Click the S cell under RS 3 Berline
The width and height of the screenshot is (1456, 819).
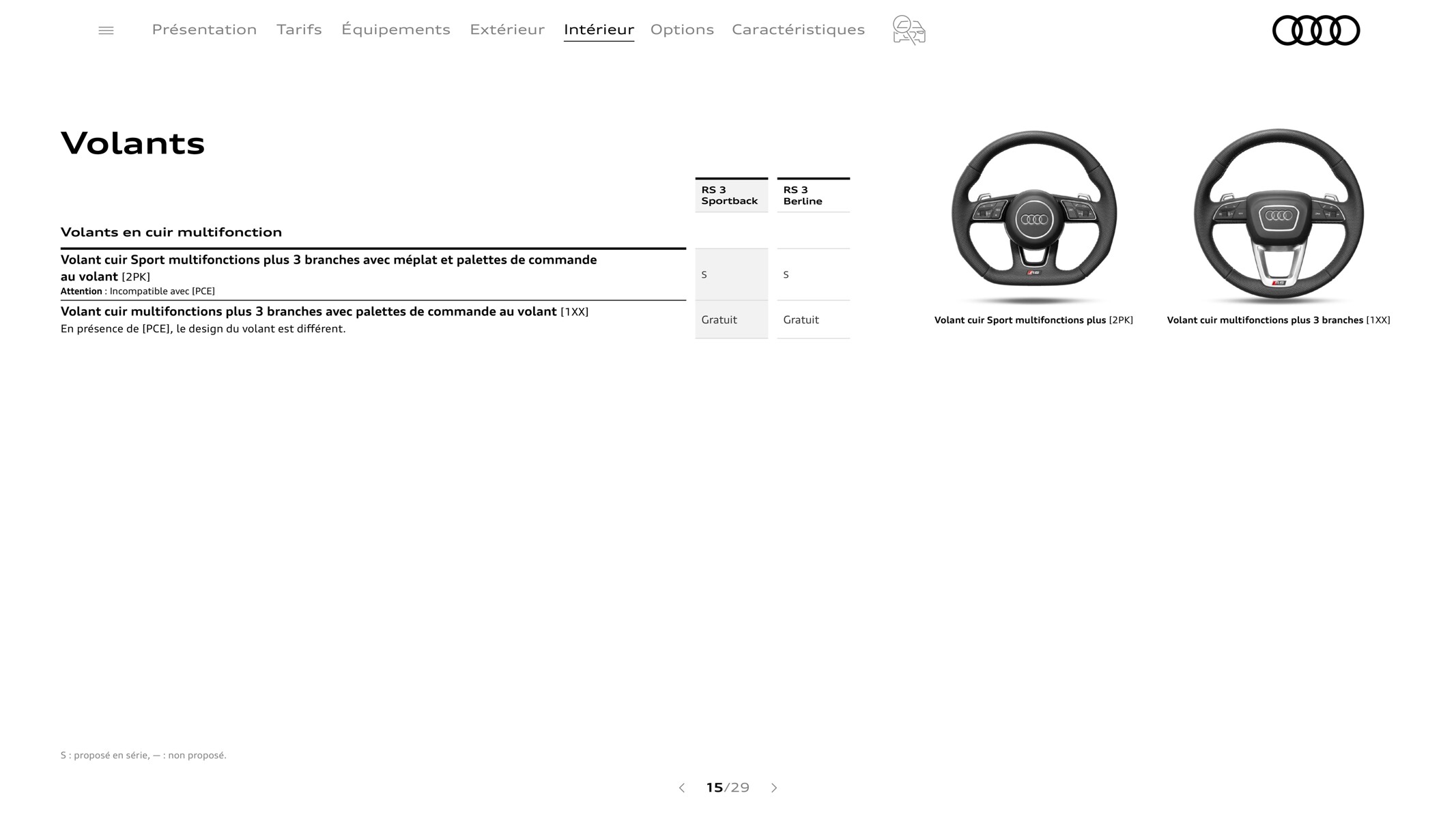(813, 274)
